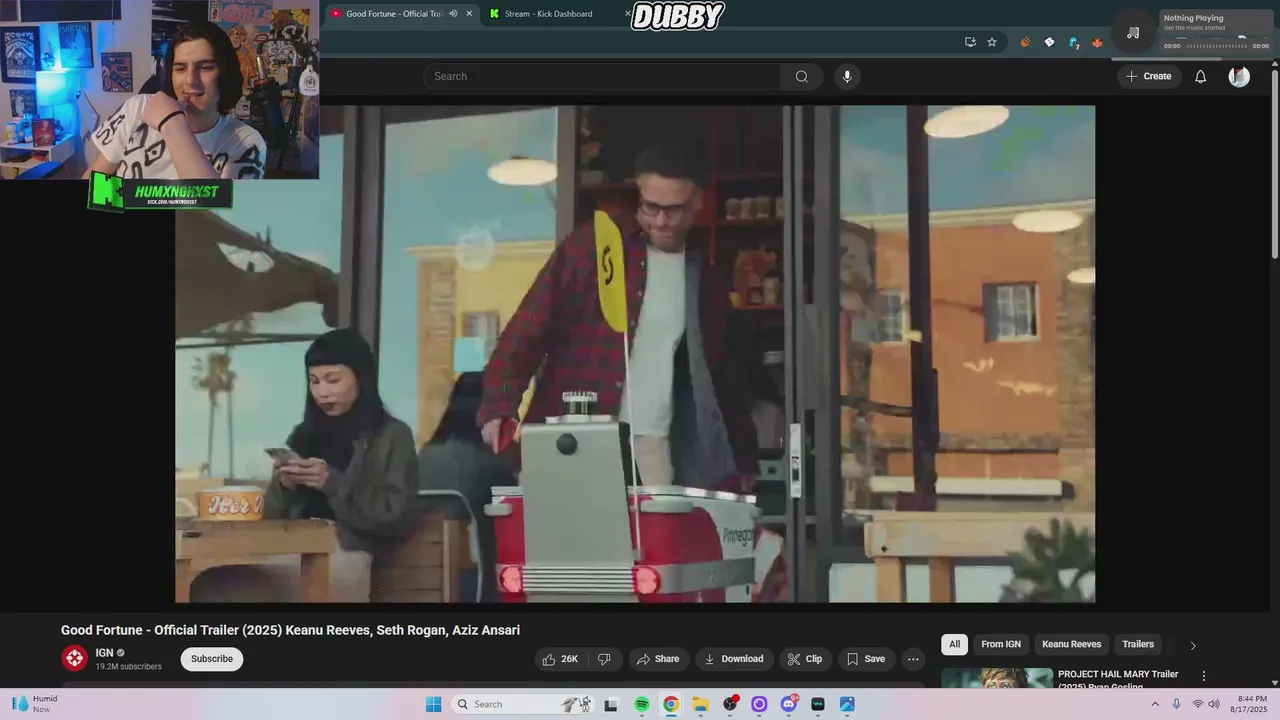Click the IGN channel avatar

pos(75,658)
